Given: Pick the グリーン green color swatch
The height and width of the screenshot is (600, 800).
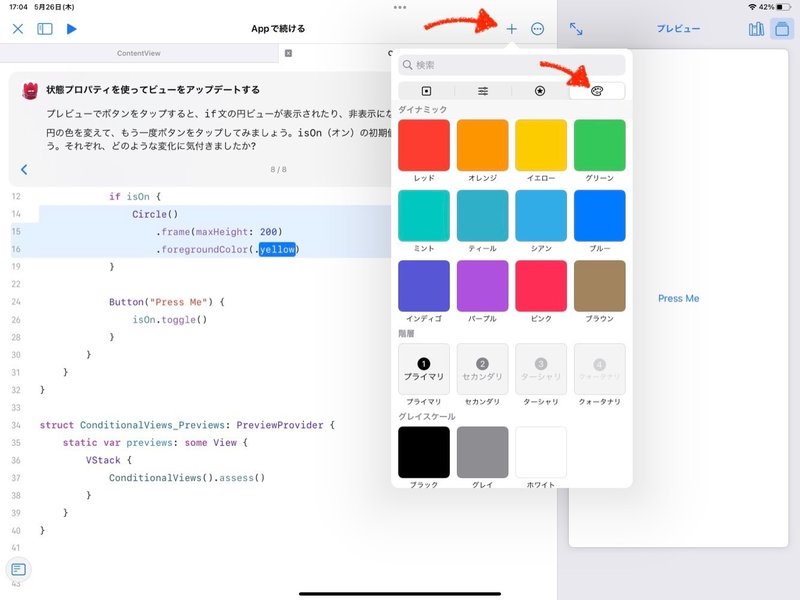Looking at the screenshot, I should pyautogui.click(x=599, y=145).
